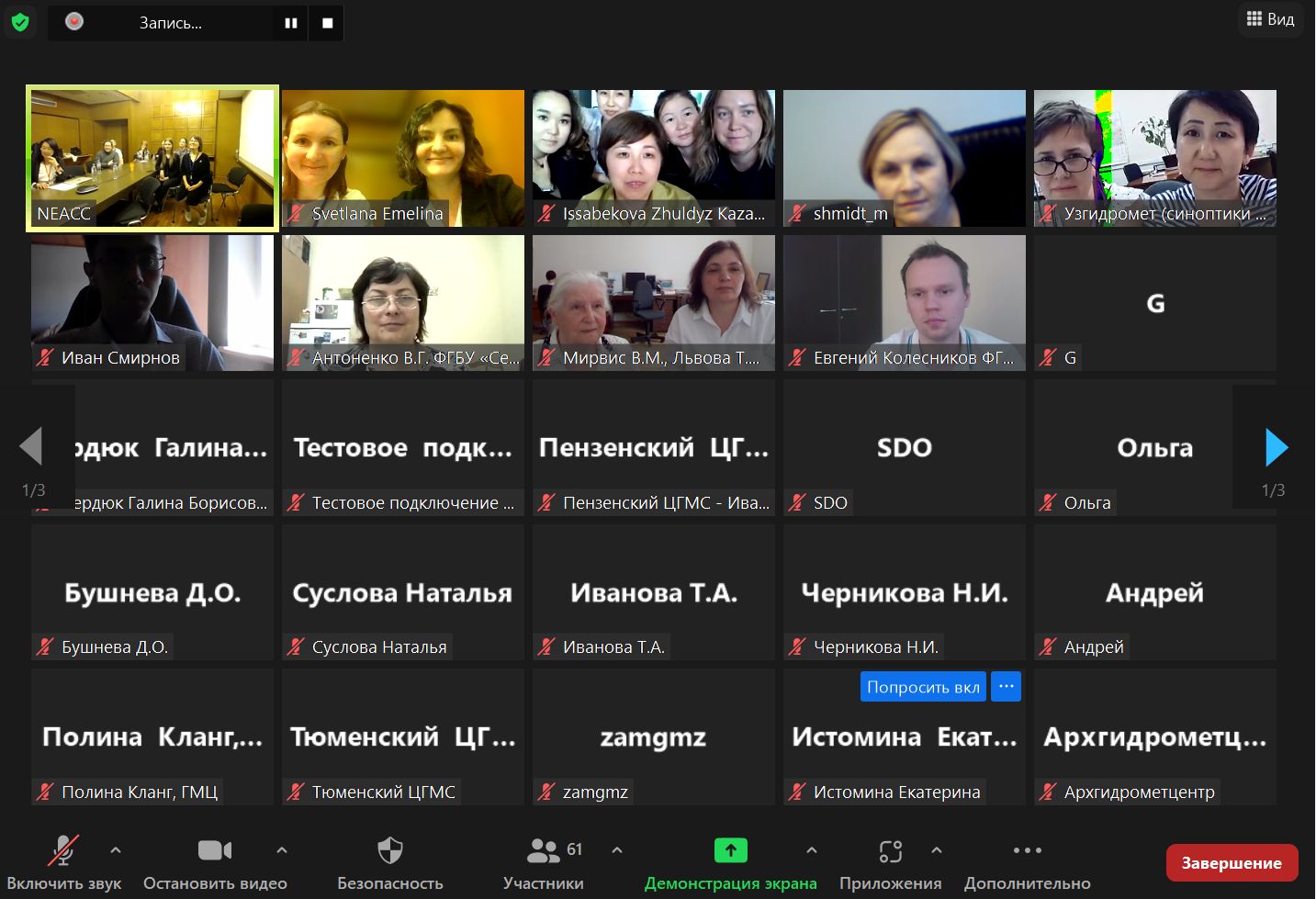Click Иванова Т.А. name label
Image resolution: width=1316 pixels, height=899 pixels.
tap(613, 647)
